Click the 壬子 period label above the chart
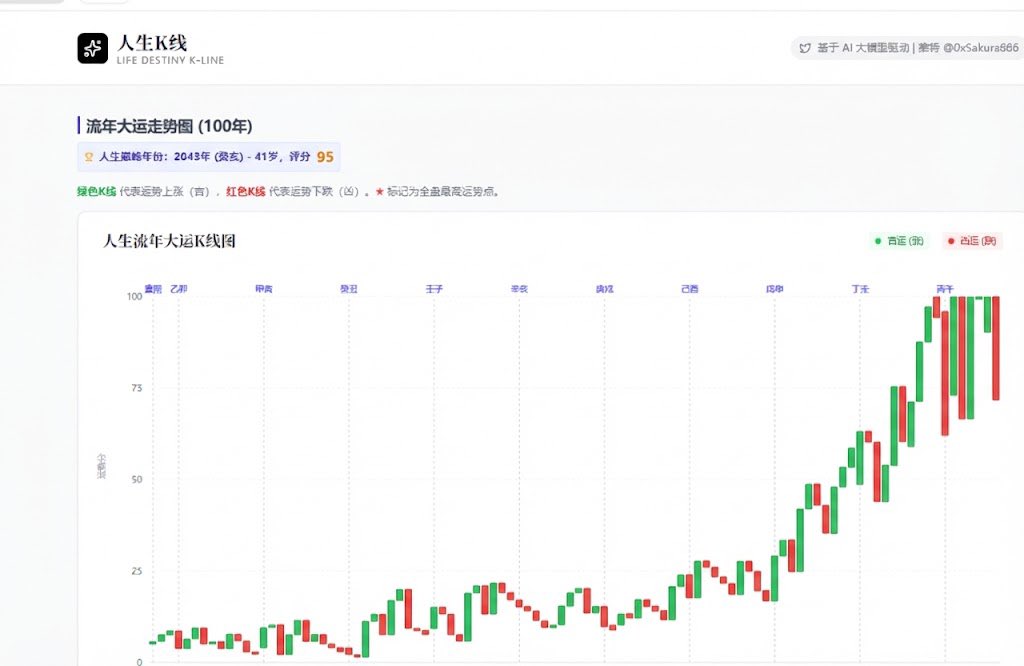 [434, 289]
